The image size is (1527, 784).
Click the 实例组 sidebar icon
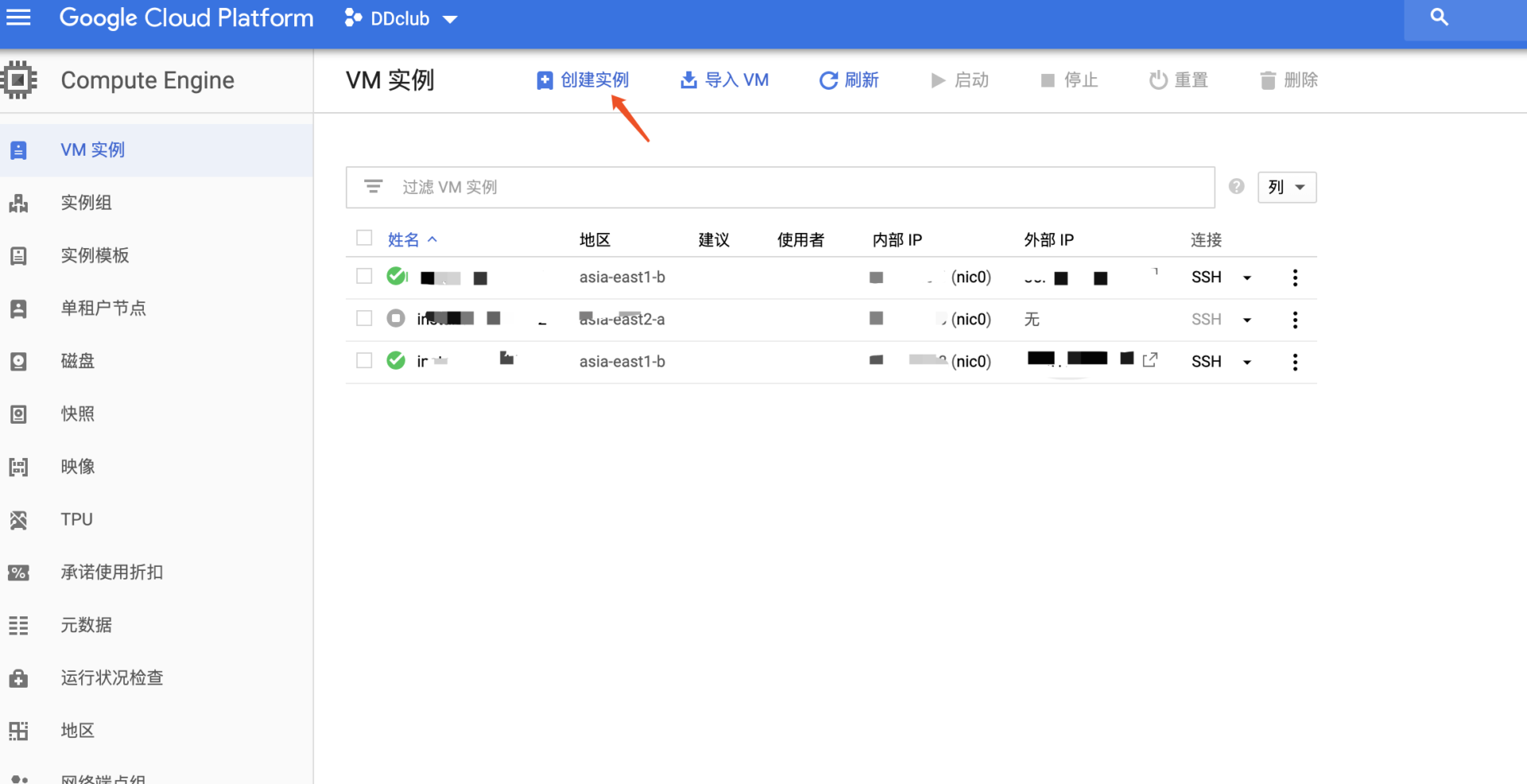click(18, 204)
